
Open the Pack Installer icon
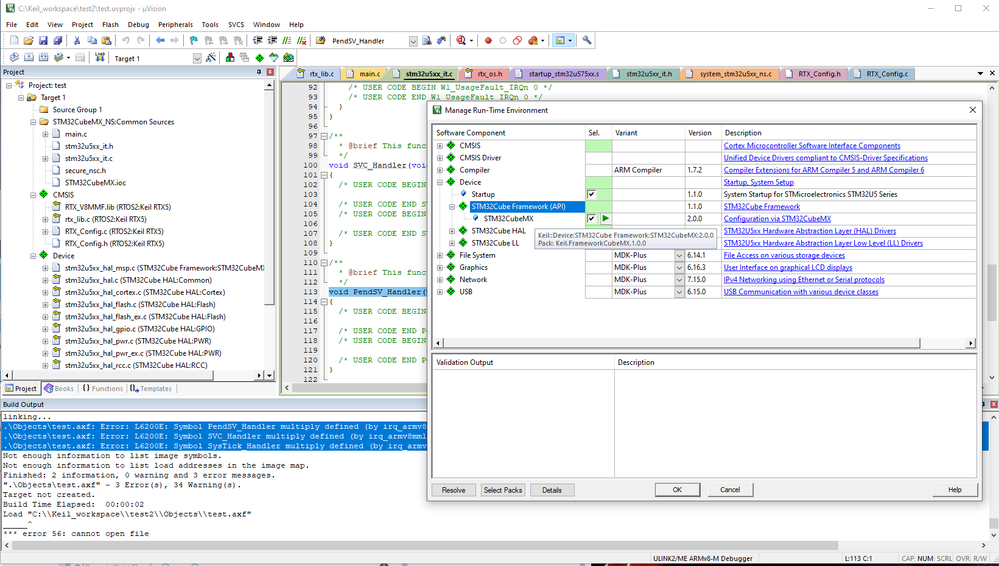coord(289,58)
